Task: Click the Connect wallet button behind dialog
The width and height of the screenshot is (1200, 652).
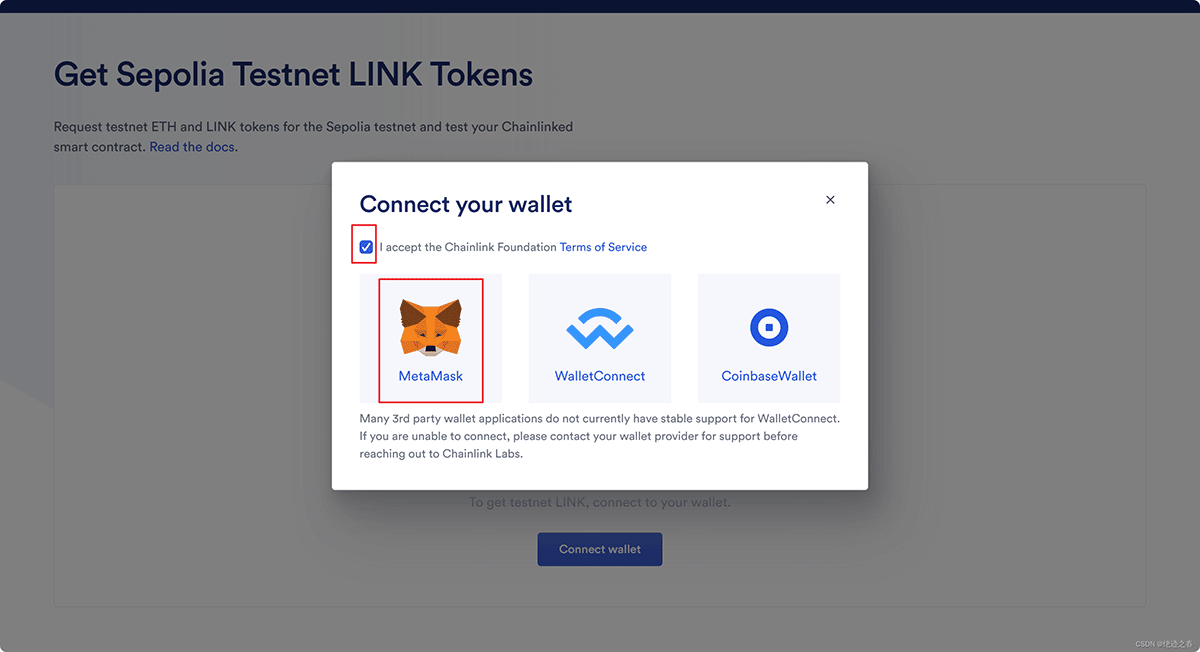Action: point(600,549)
